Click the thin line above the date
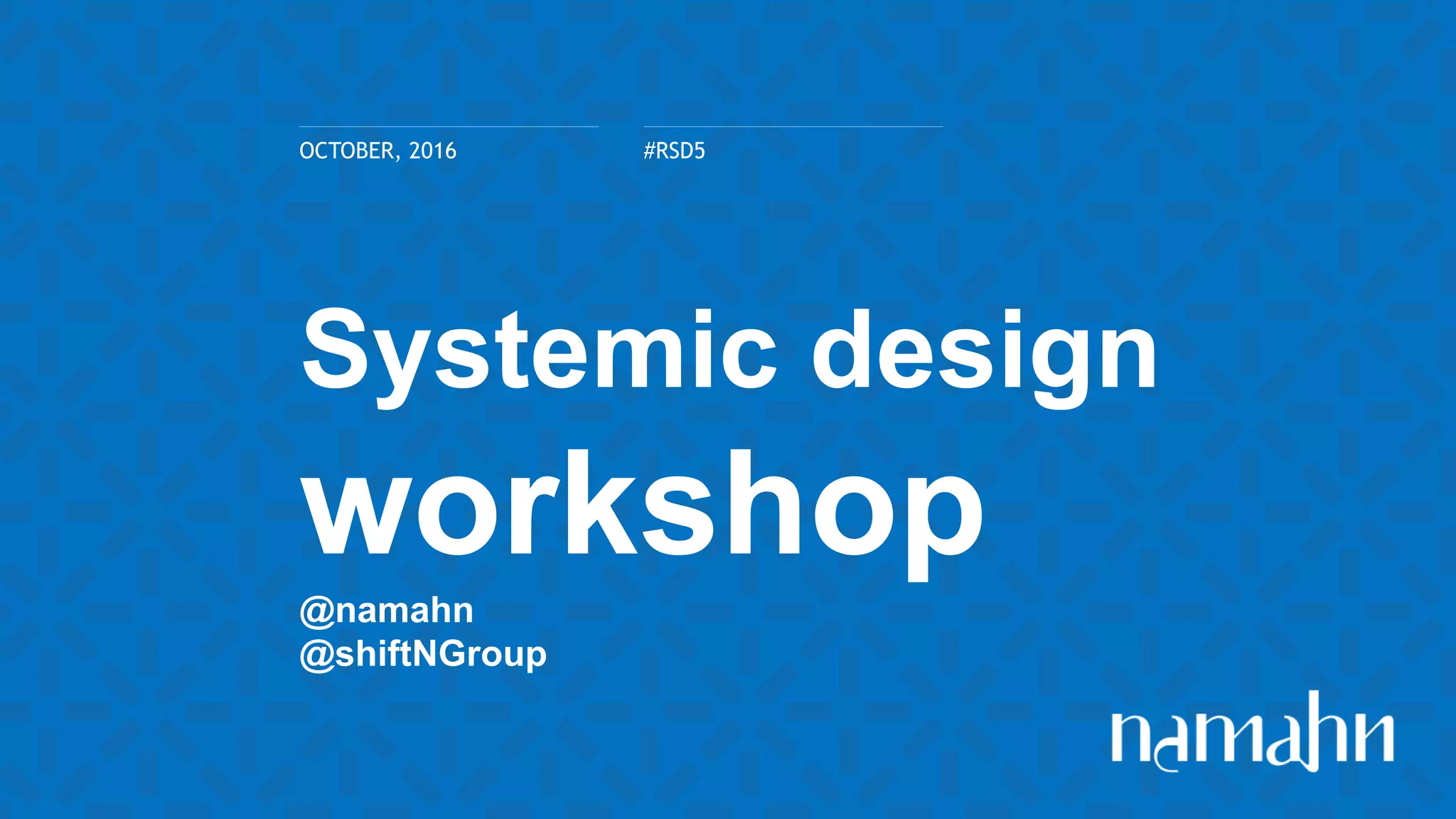This screenshot has height=819, width=1456. (449, 127)
